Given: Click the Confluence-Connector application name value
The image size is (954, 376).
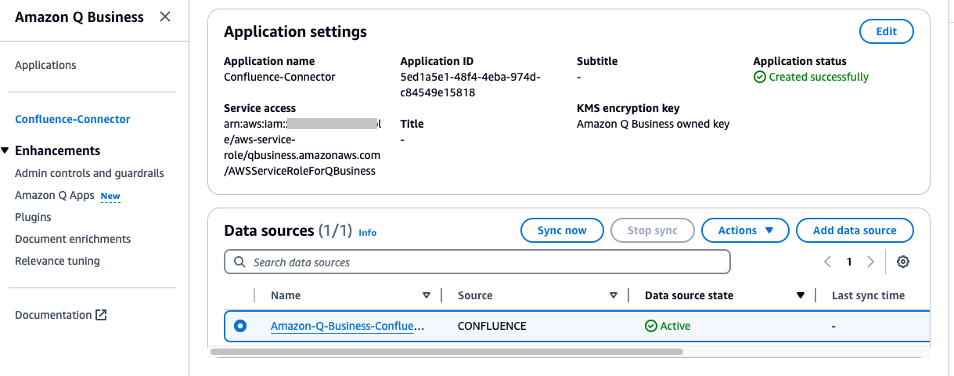Looking at the screenshot, I should point(279,77).
